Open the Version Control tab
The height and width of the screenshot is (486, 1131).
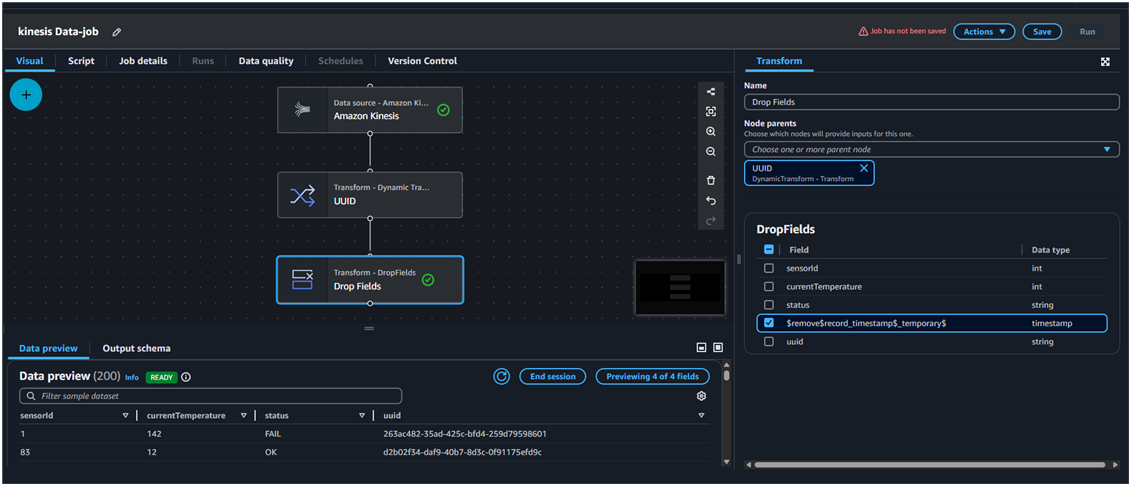click(x=423, y=61)
